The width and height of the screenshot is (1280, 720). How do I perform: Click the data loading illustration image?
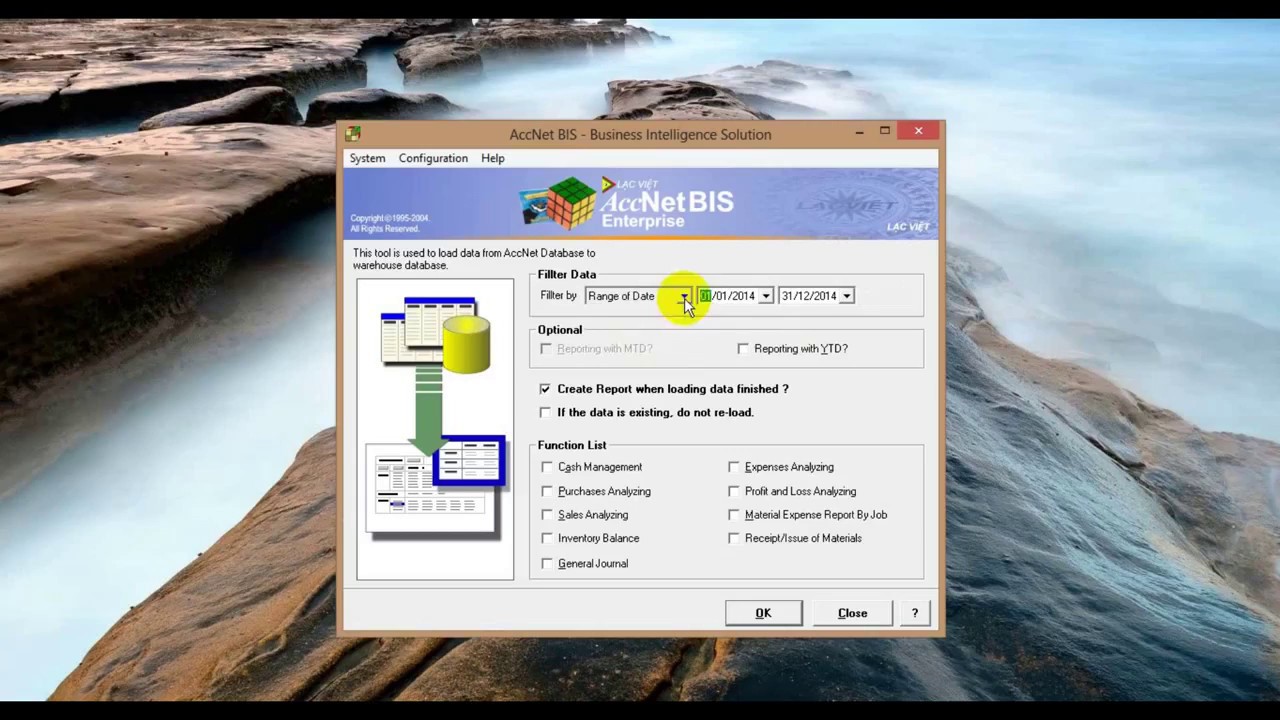tap(435, 429)
